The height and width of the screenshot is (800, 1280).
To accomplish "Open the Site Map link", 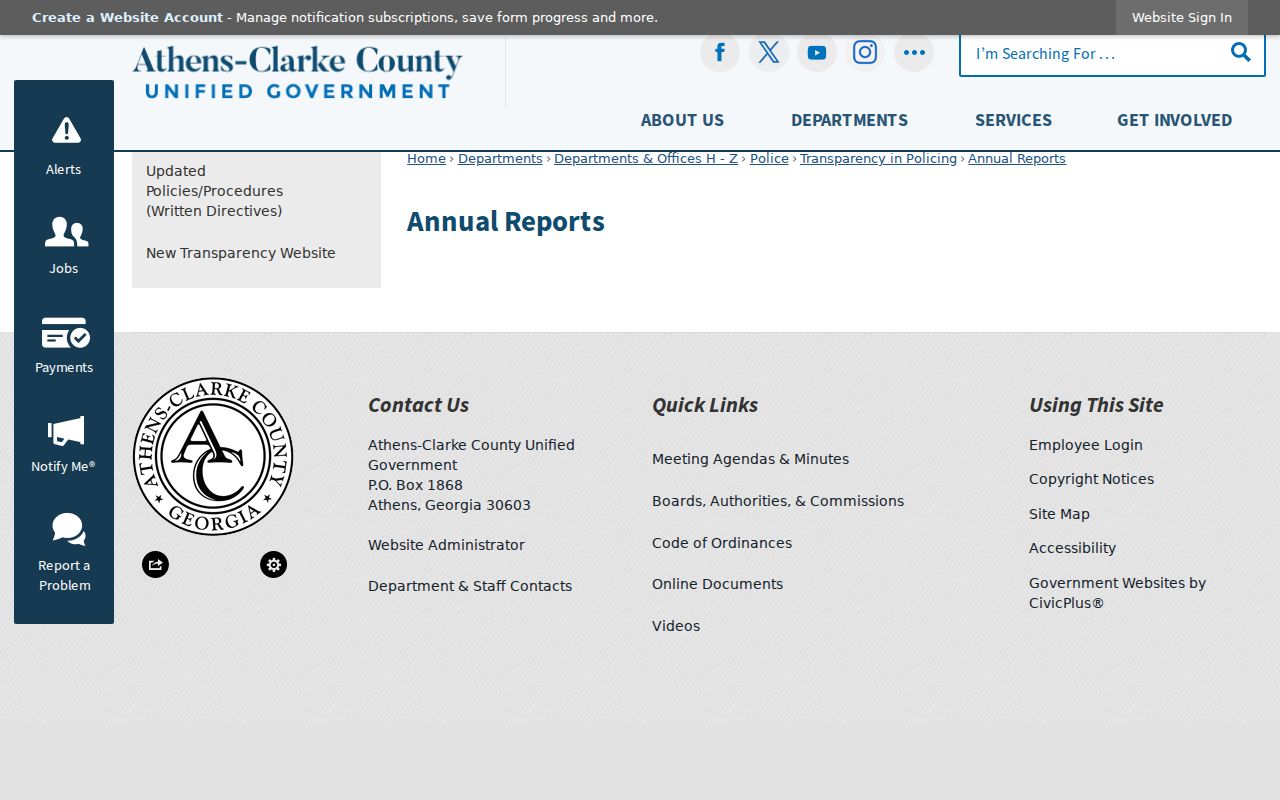I will coord(1059,514).
